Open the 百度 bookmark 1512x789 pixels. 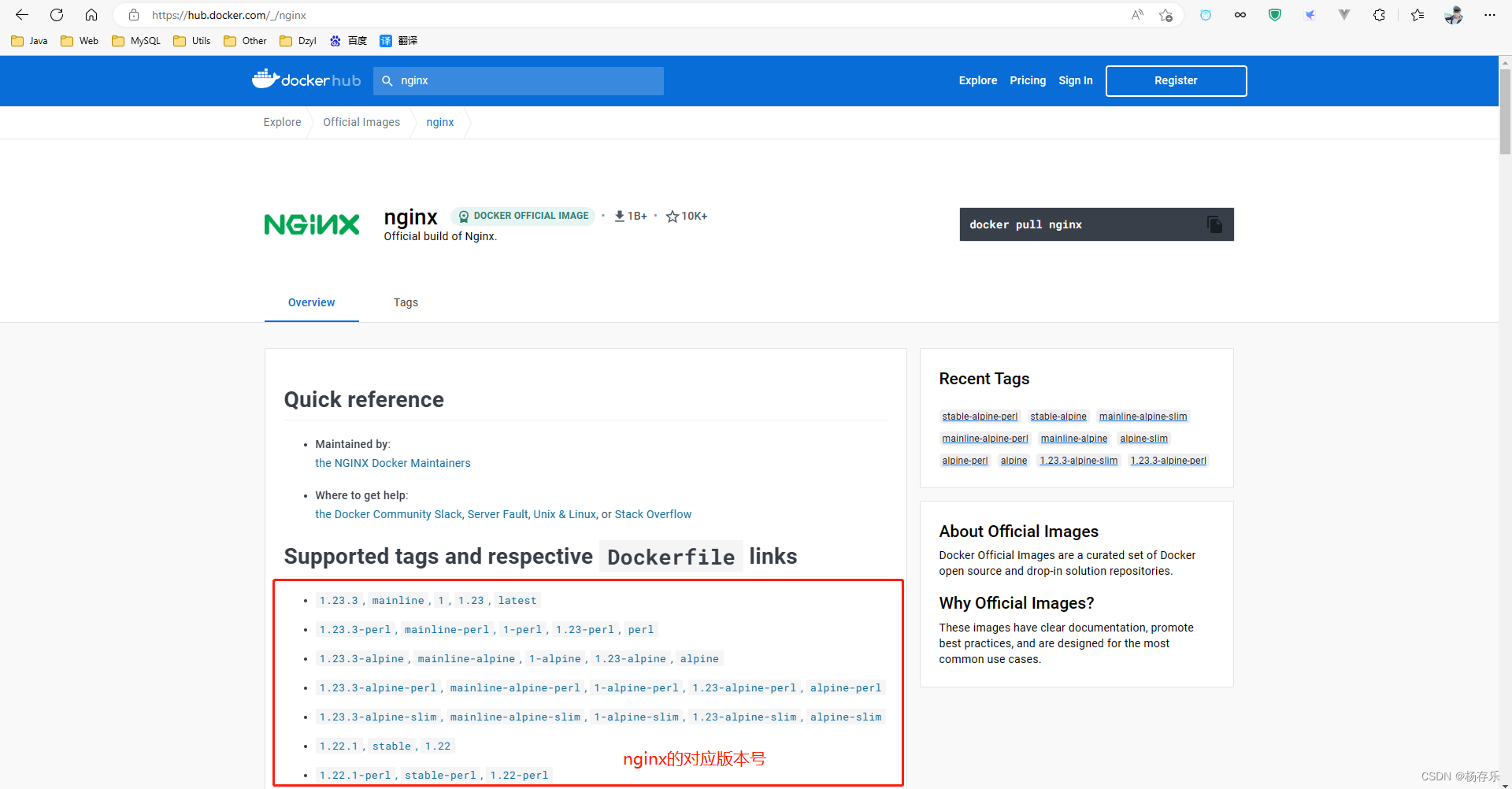(348, 41)
